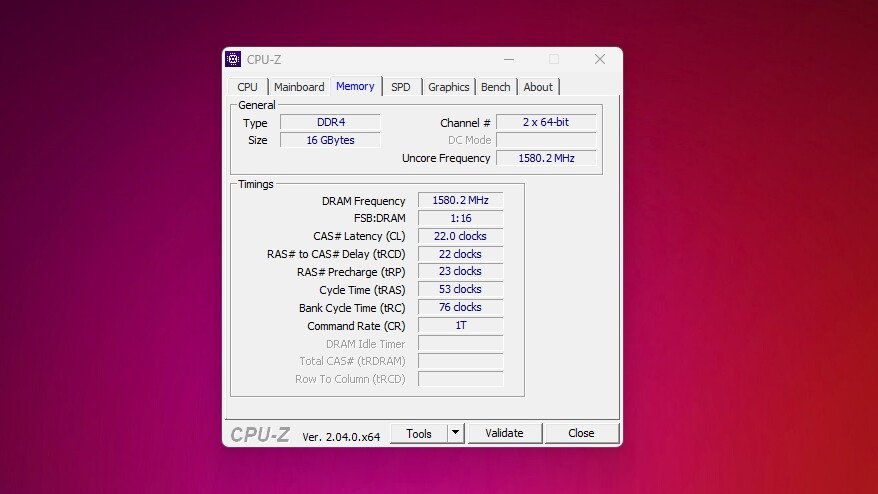Click the Uncore Frequency value field
Image resolution: width=878 pixels, height=494 pixels.
pyautogui.click(x=546, y=158)
